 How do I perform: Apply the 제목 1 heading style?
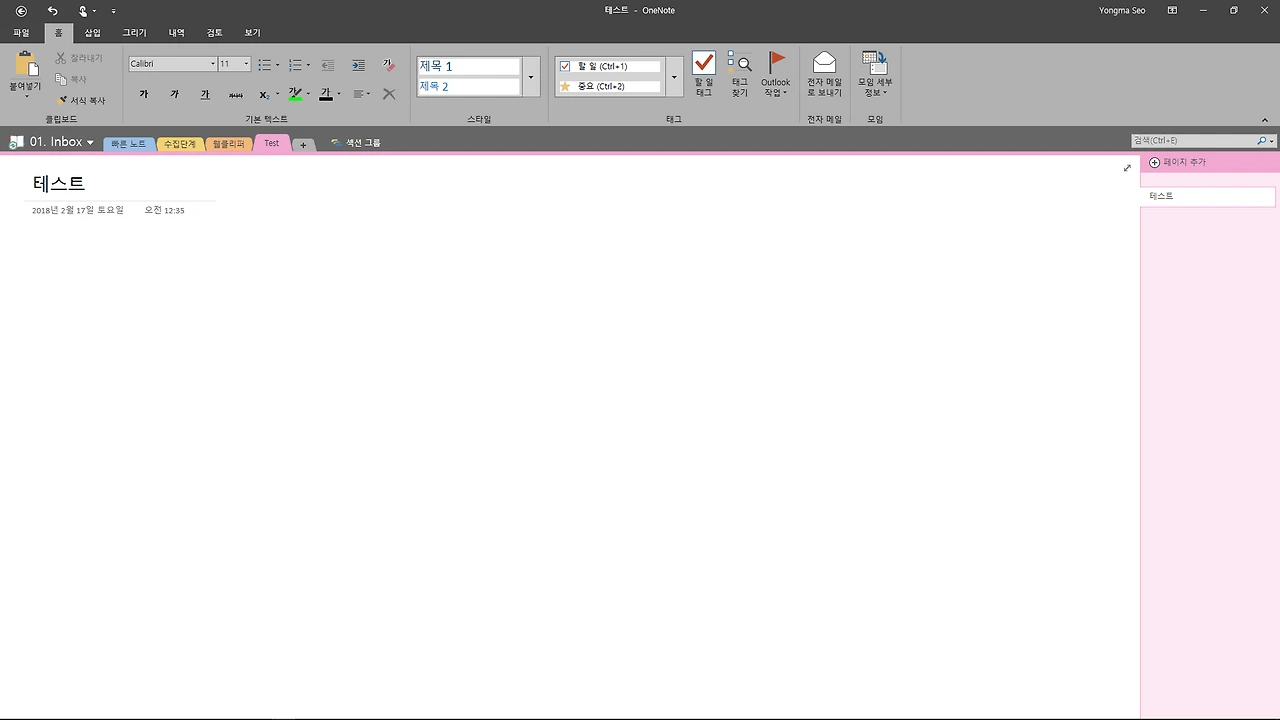click(469, 66)
